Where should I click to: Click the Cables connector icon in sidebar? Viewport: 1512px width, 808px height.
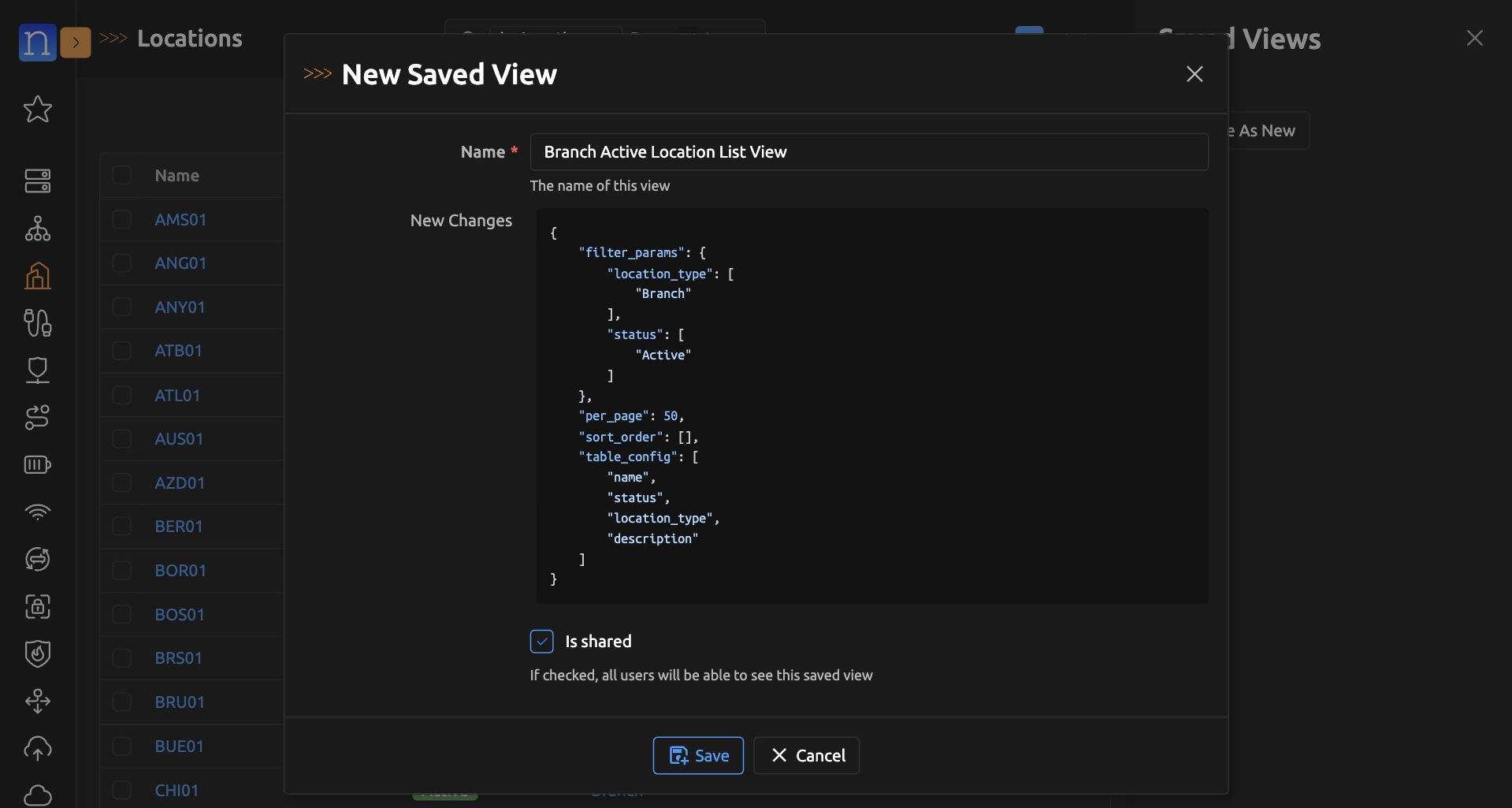coord(38,323)
